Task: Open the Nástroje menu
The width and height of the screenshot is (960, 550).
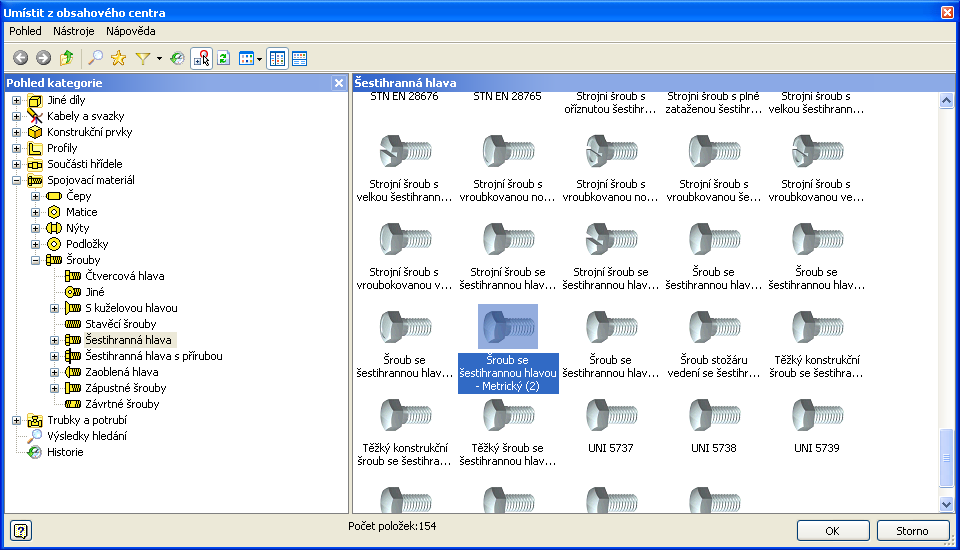Action: point(73,31)
